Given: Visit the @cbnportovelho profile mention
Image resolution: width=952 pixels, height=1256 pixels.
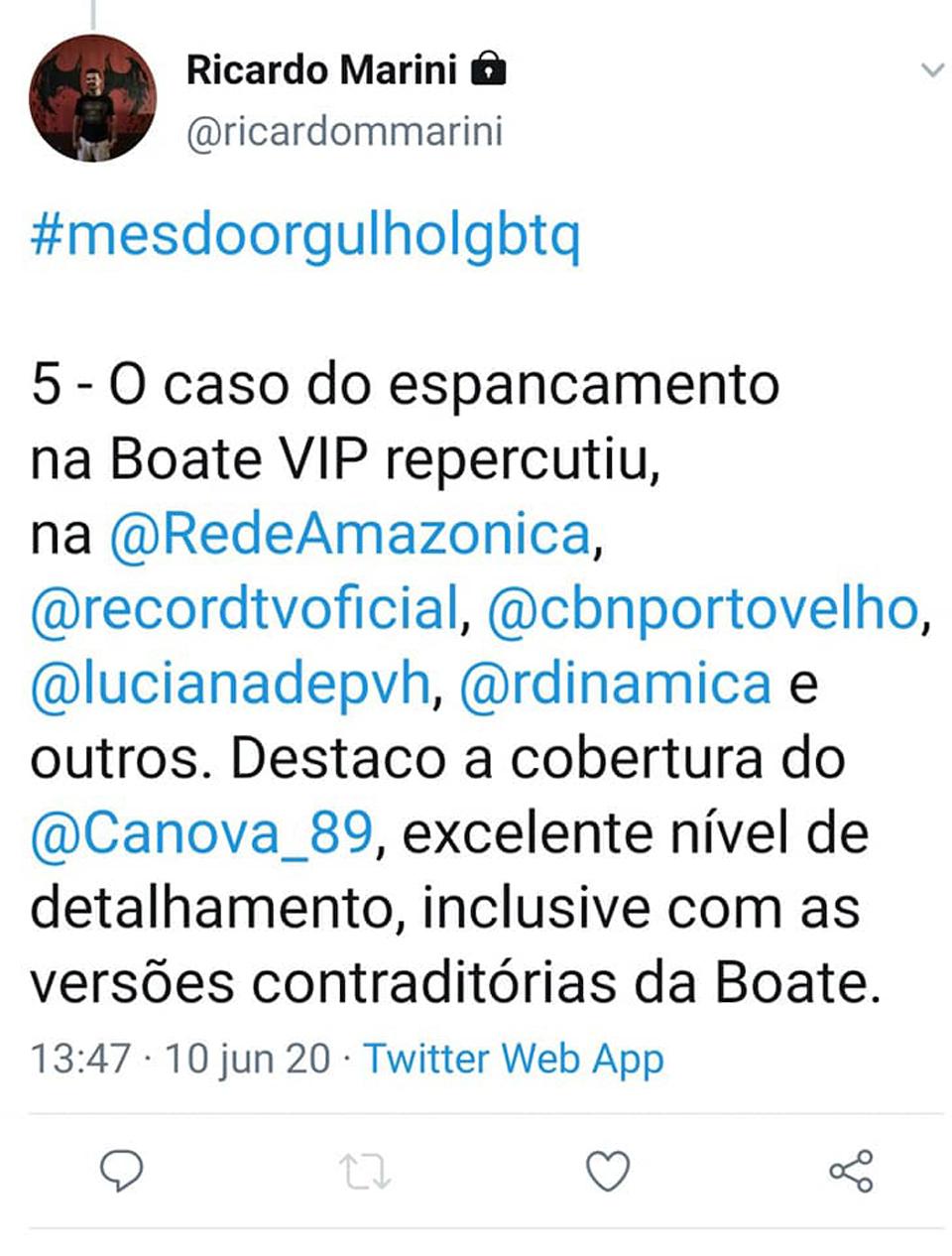Looking at the screenshot, I should [703, 608].
